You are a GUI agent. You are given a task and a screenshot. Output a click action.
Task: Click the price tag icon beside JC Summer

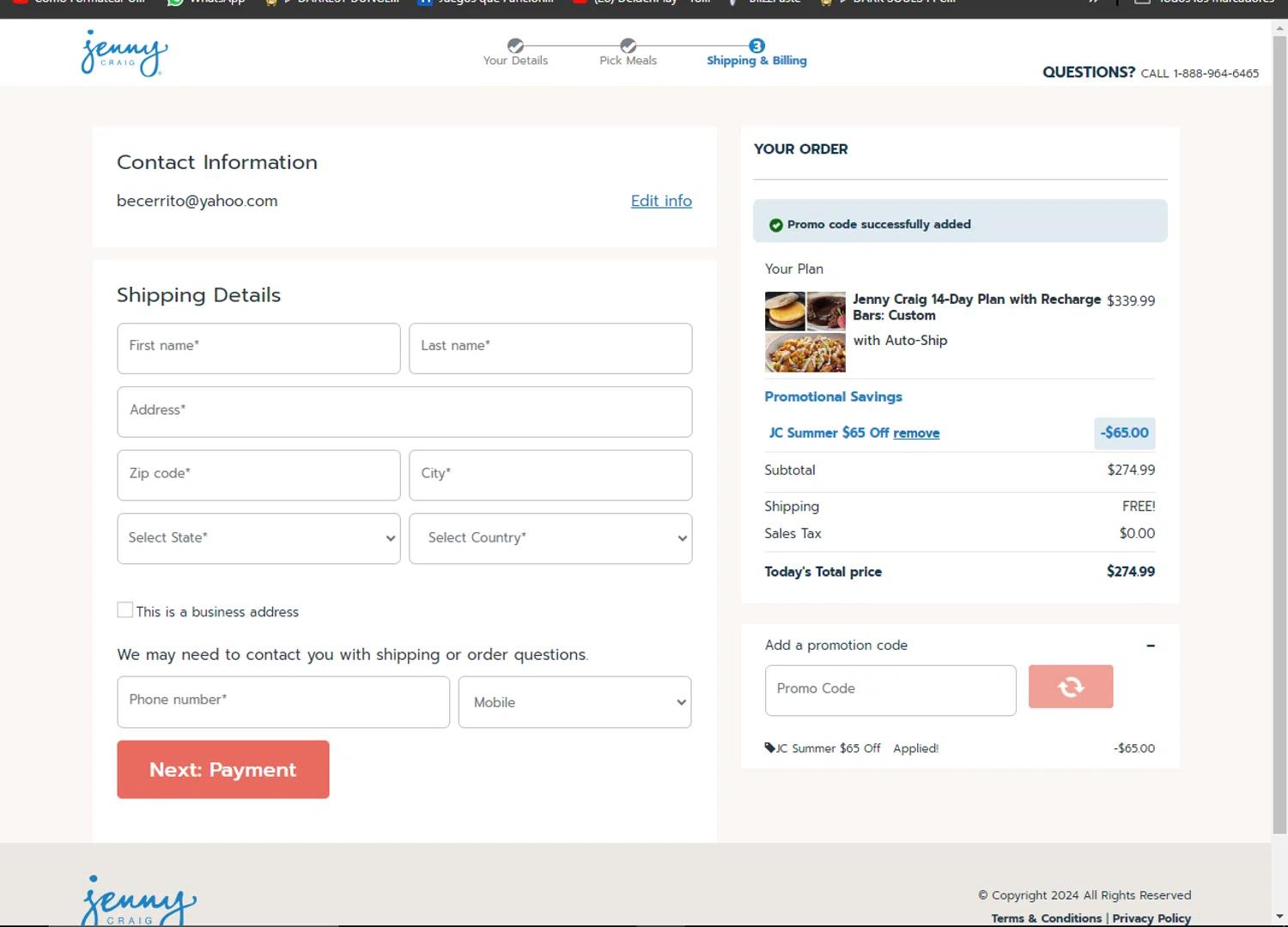pyautogui.click(x=769, y=748)
